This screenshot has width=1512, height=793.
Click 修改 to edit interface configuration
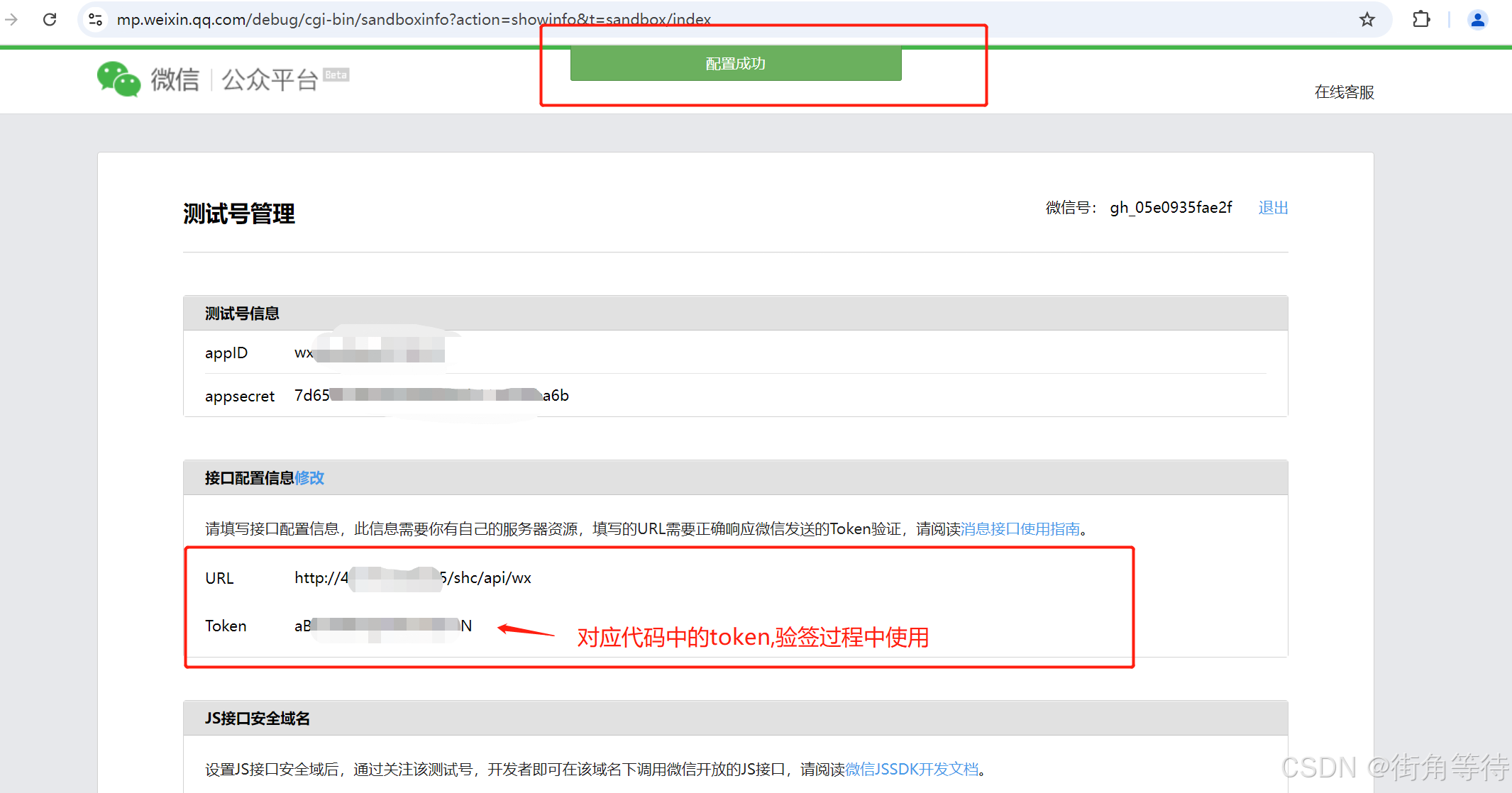(309, 478)
